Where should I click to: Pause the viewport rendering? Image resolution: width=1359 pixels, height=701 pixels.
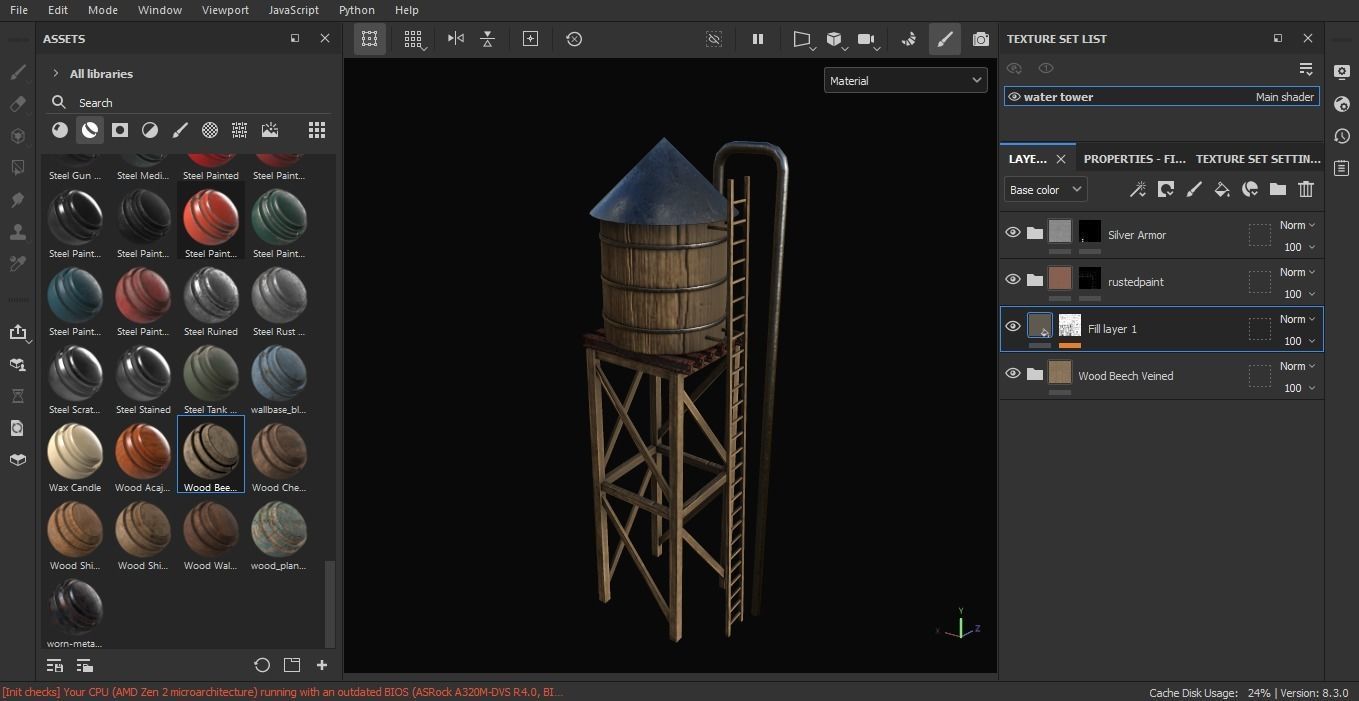(x=758, y=39)
